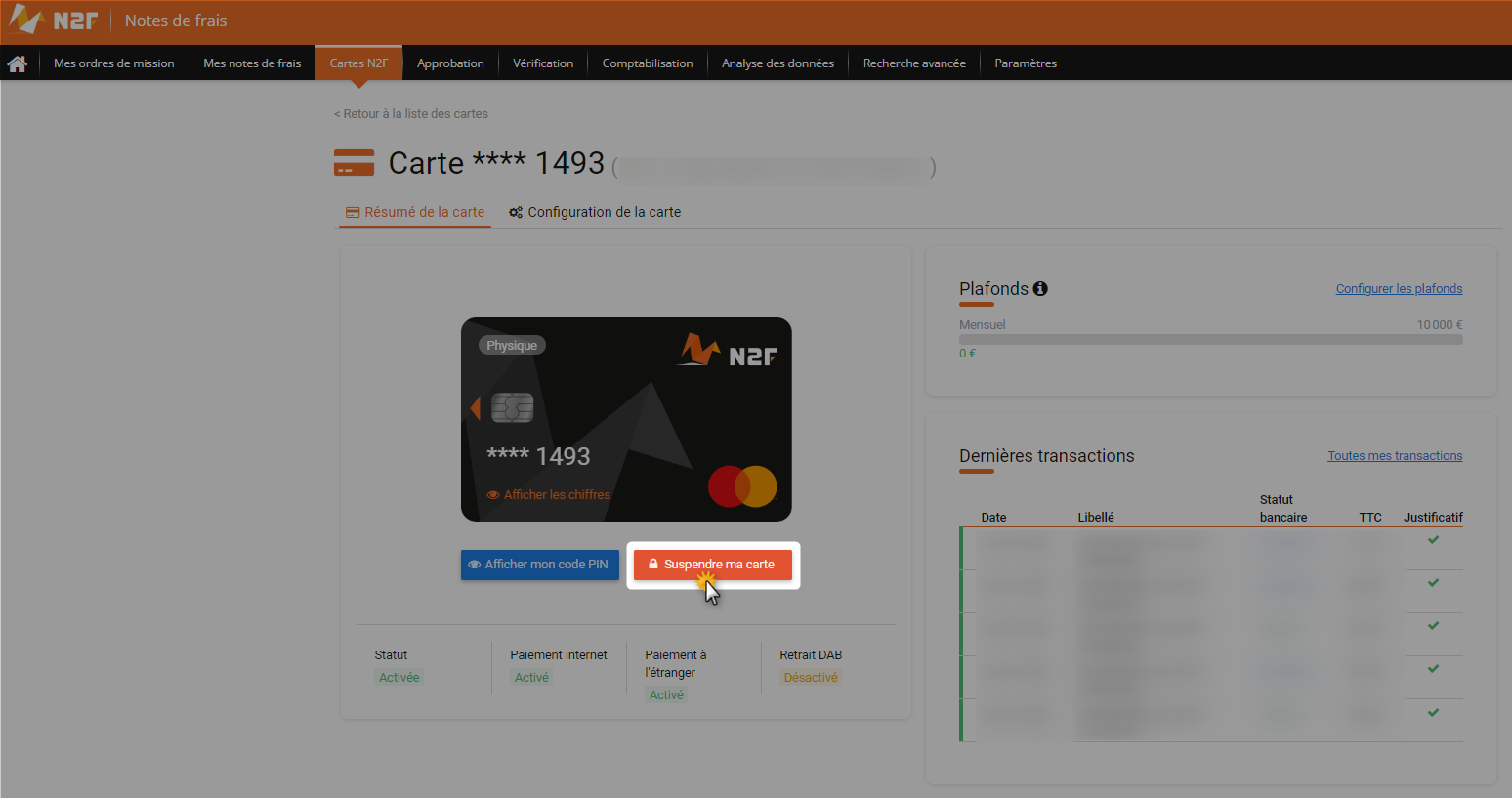1512x798 pixels.
Task: Click the Date column header
Action: pyautogui.click(x=993, y=518)
